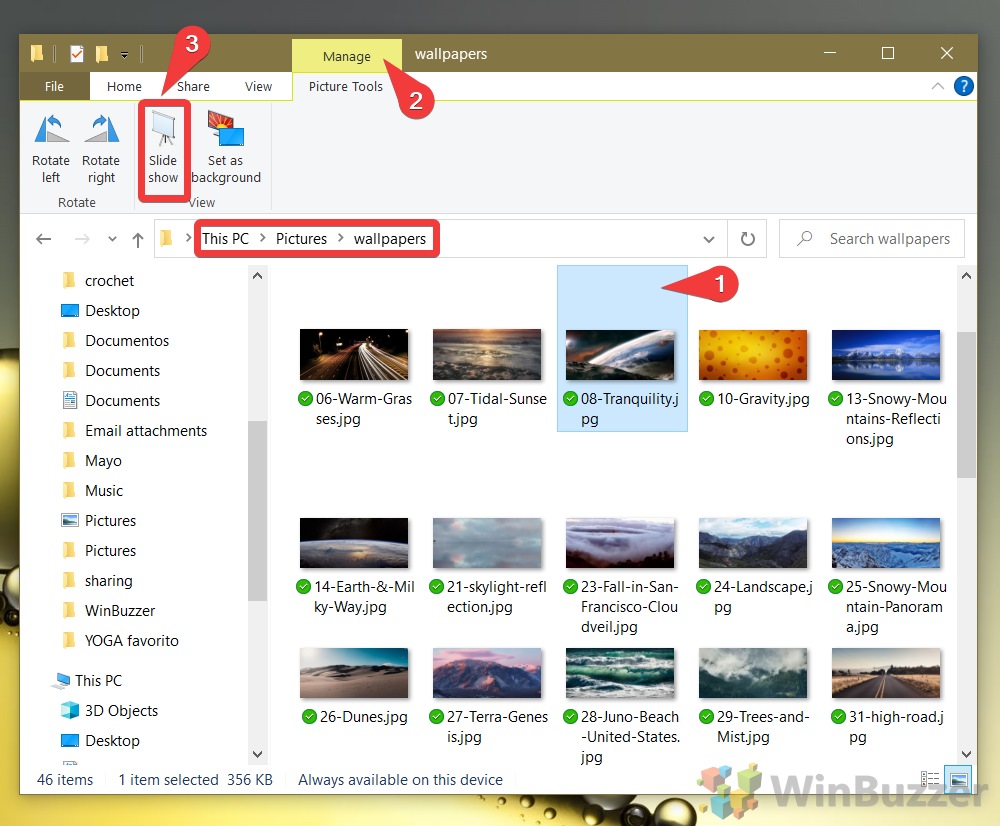Set selected image as background

coord(225,150)
